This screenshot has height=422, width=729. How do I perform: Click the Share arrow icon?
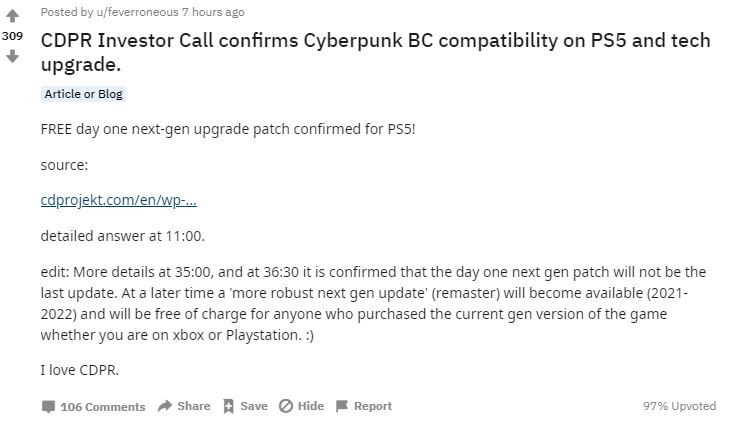165,406
